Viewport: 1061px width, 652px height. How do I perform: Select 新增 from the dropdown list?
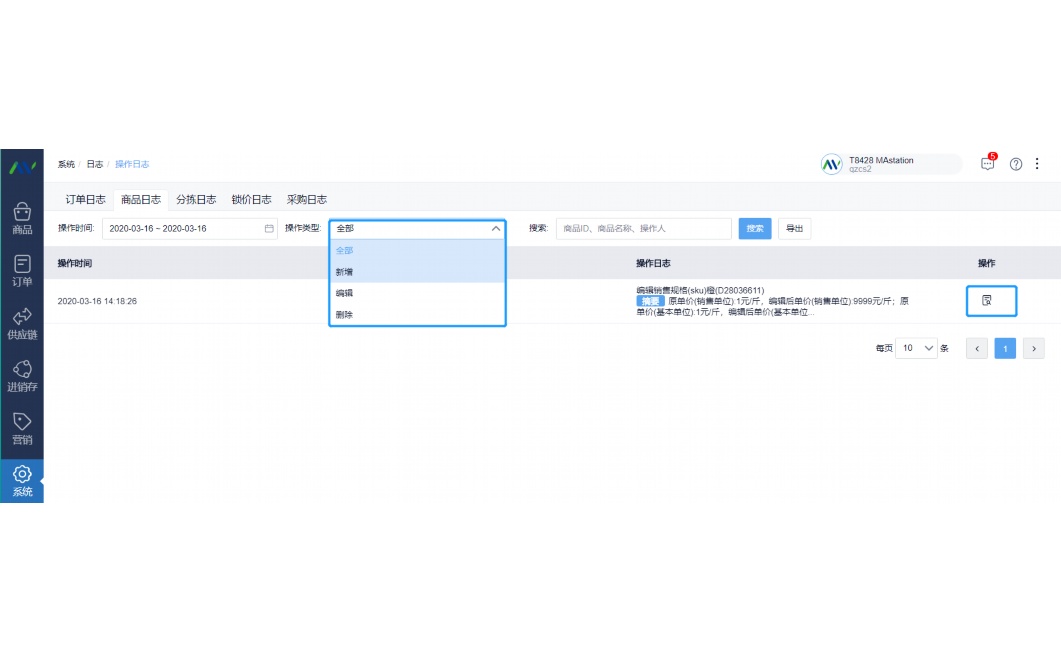344,272
